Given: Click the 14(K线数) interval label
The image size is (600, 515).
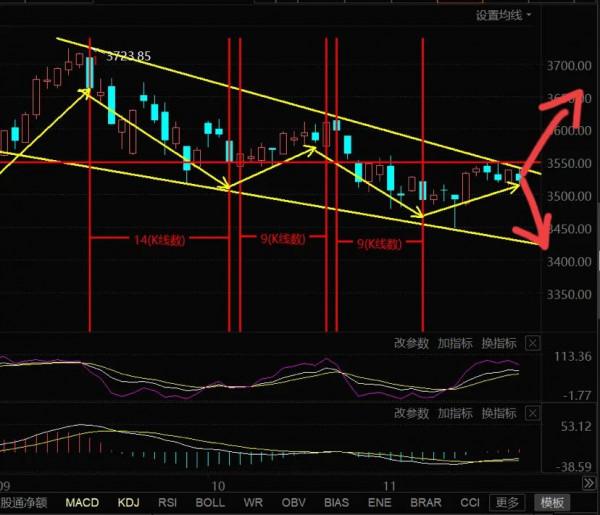Looking at the screenshot, I should tap(160, 240).
